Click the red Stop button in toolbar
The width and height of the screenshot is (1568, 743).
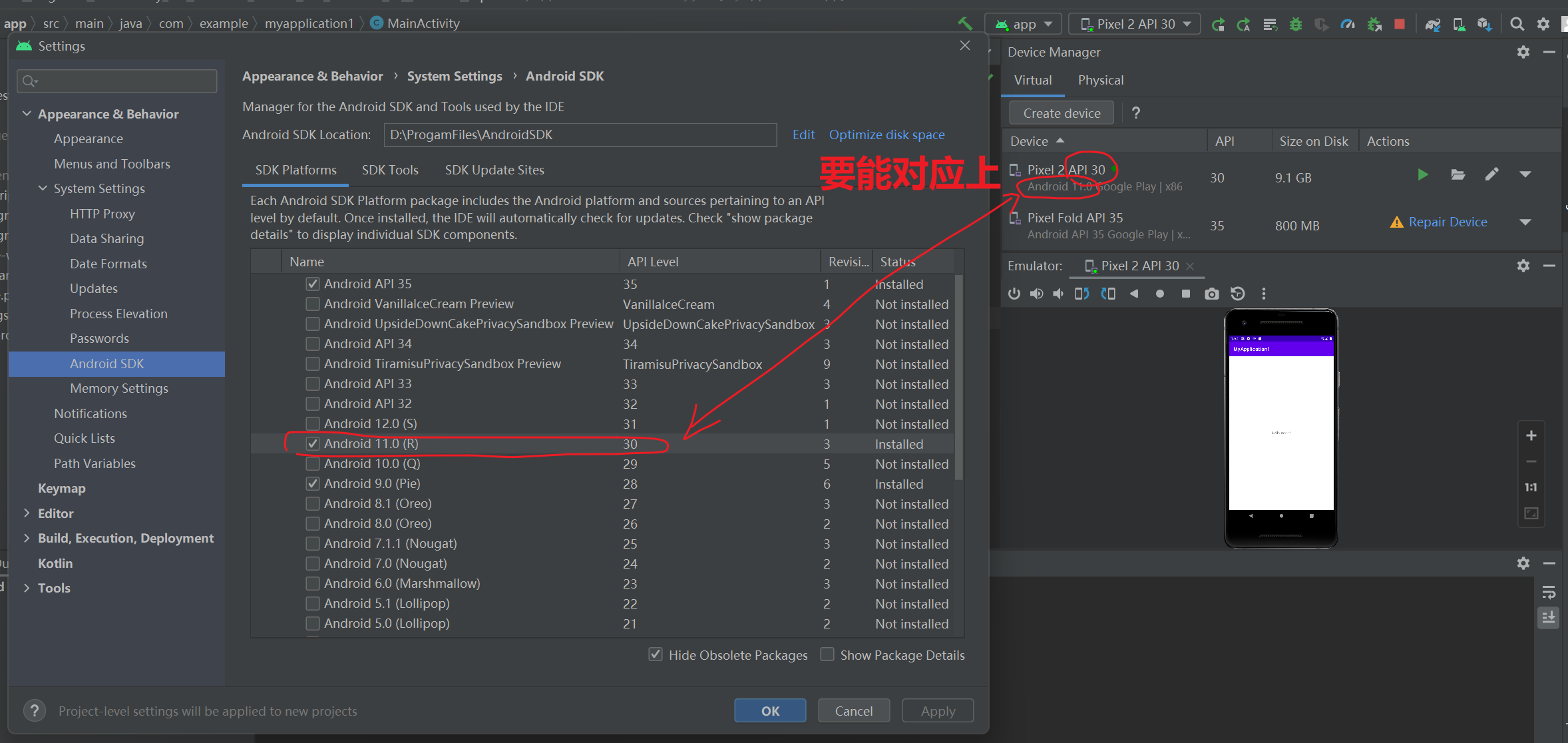pos(1400,25)
